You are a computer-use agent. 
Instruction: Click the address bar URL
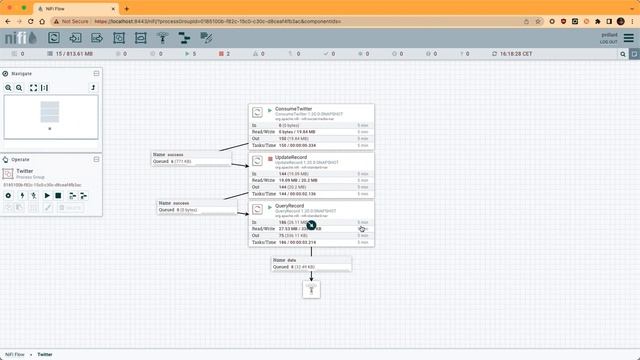point(218,21)
